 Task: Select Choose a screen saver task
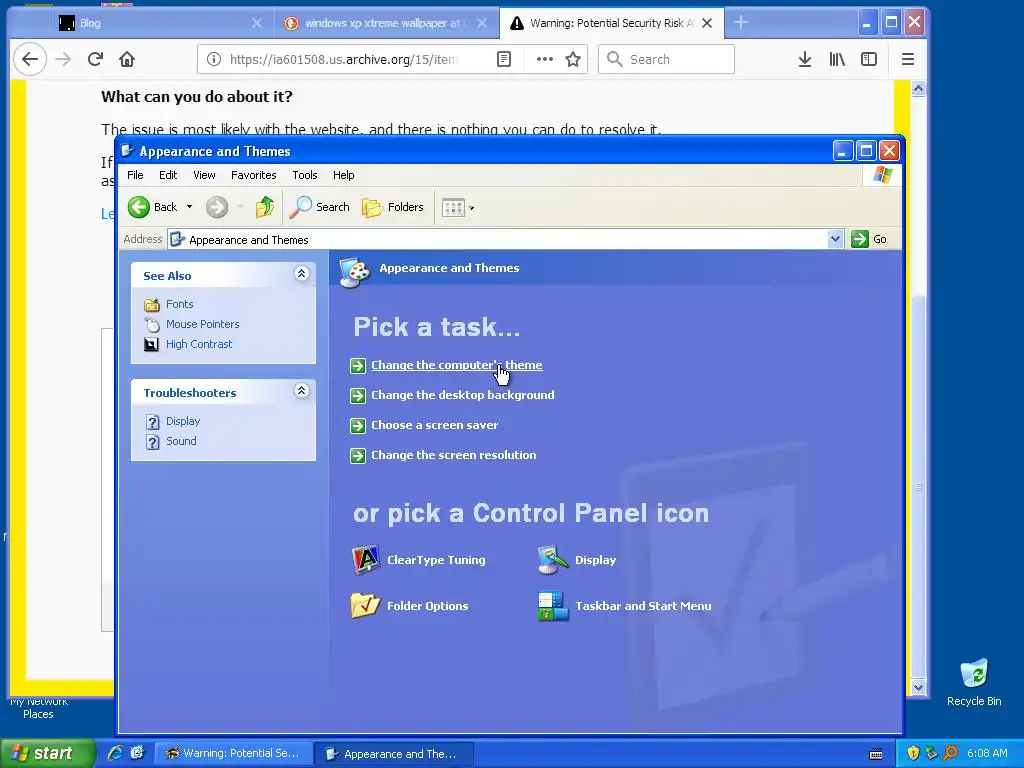(x=434, y=425)
